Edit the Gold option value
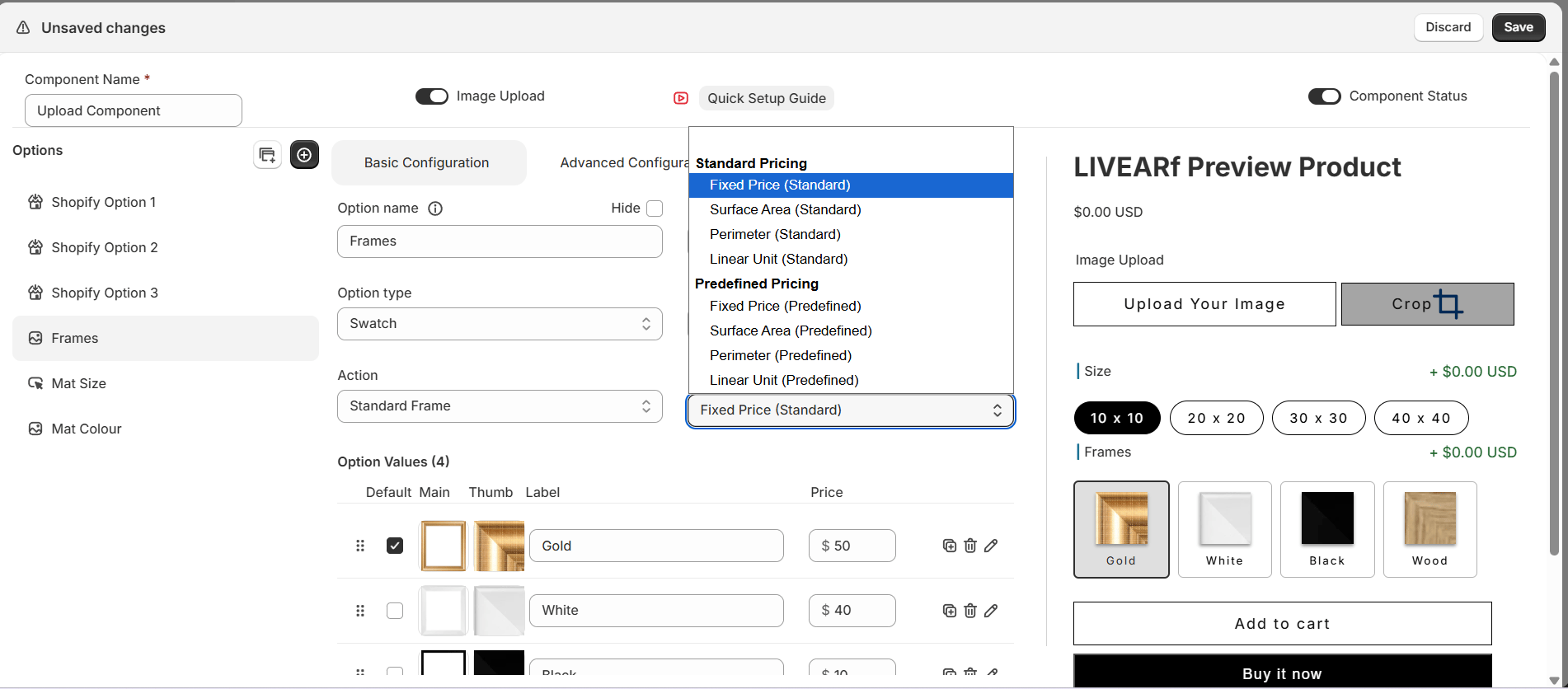1568x689 pixels. coord(991,546)
